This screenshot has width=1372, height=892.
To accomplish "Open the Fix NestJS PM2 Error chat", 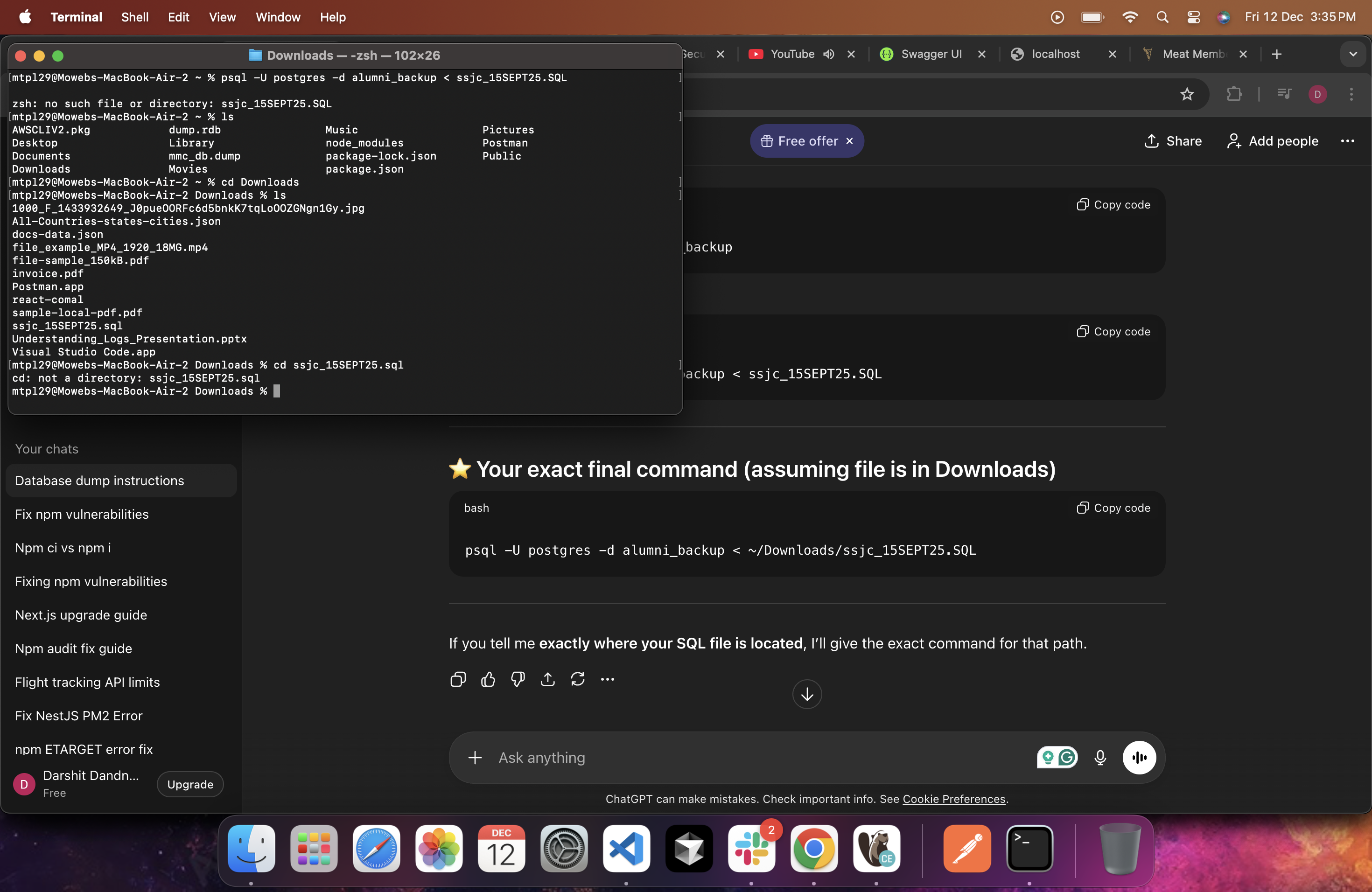I will click(x=78, y=716).
